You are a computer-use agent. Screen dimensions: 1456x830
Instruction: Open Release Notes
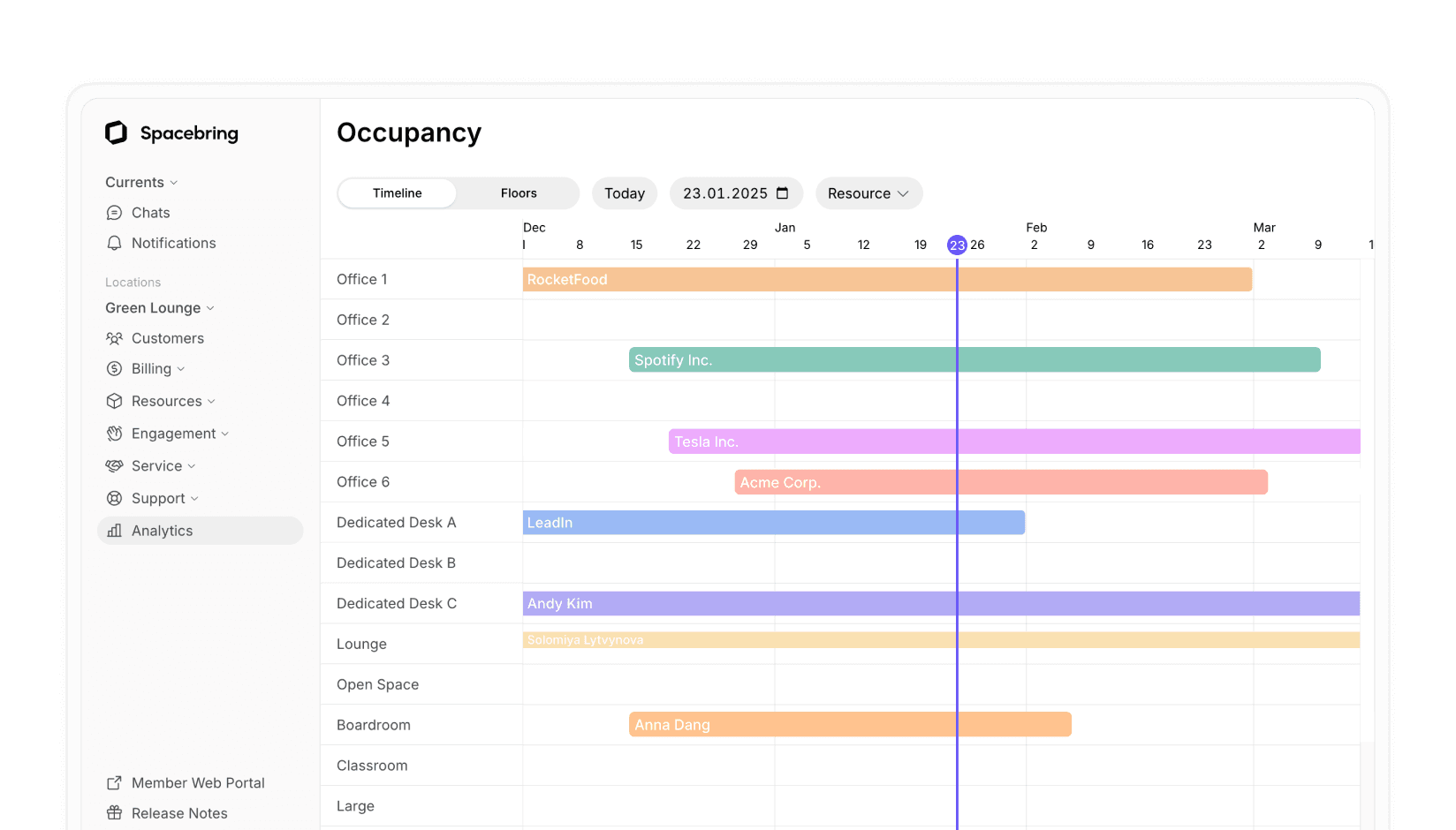(x=179, y=812)
